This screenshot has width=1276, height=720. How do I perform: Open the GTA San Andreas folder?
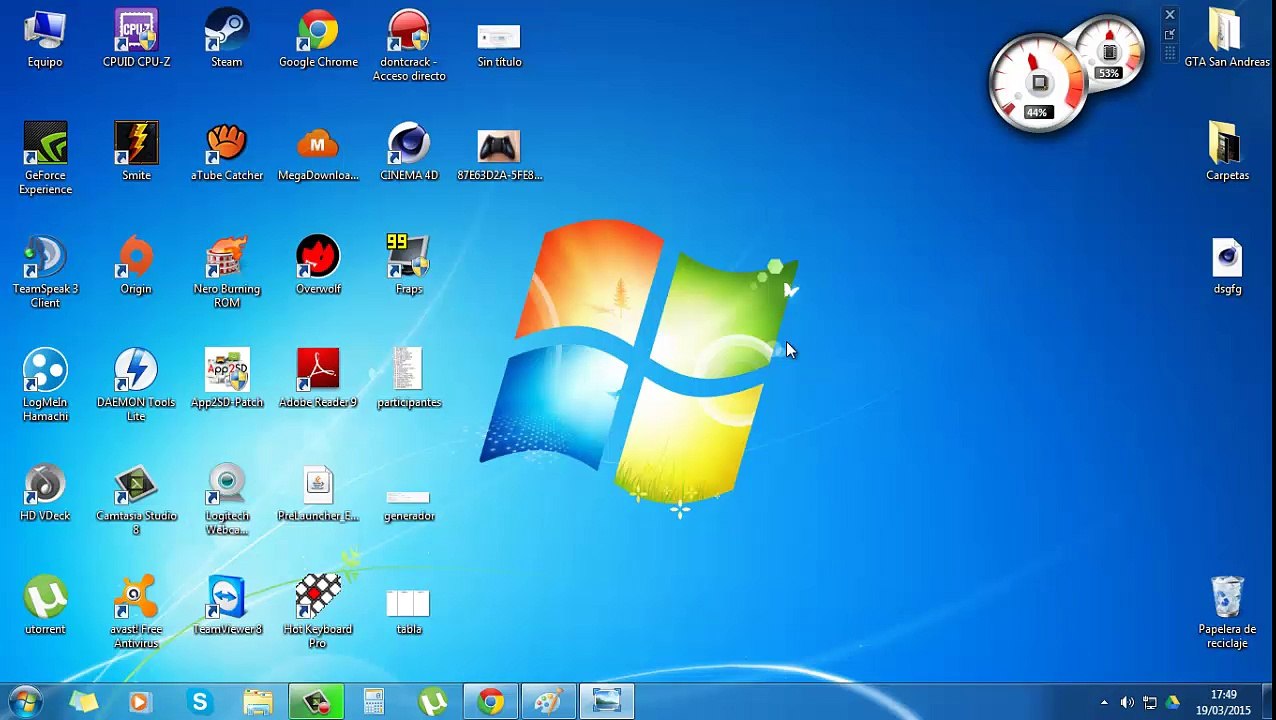pyautogui.click(x=1227, y=40)
